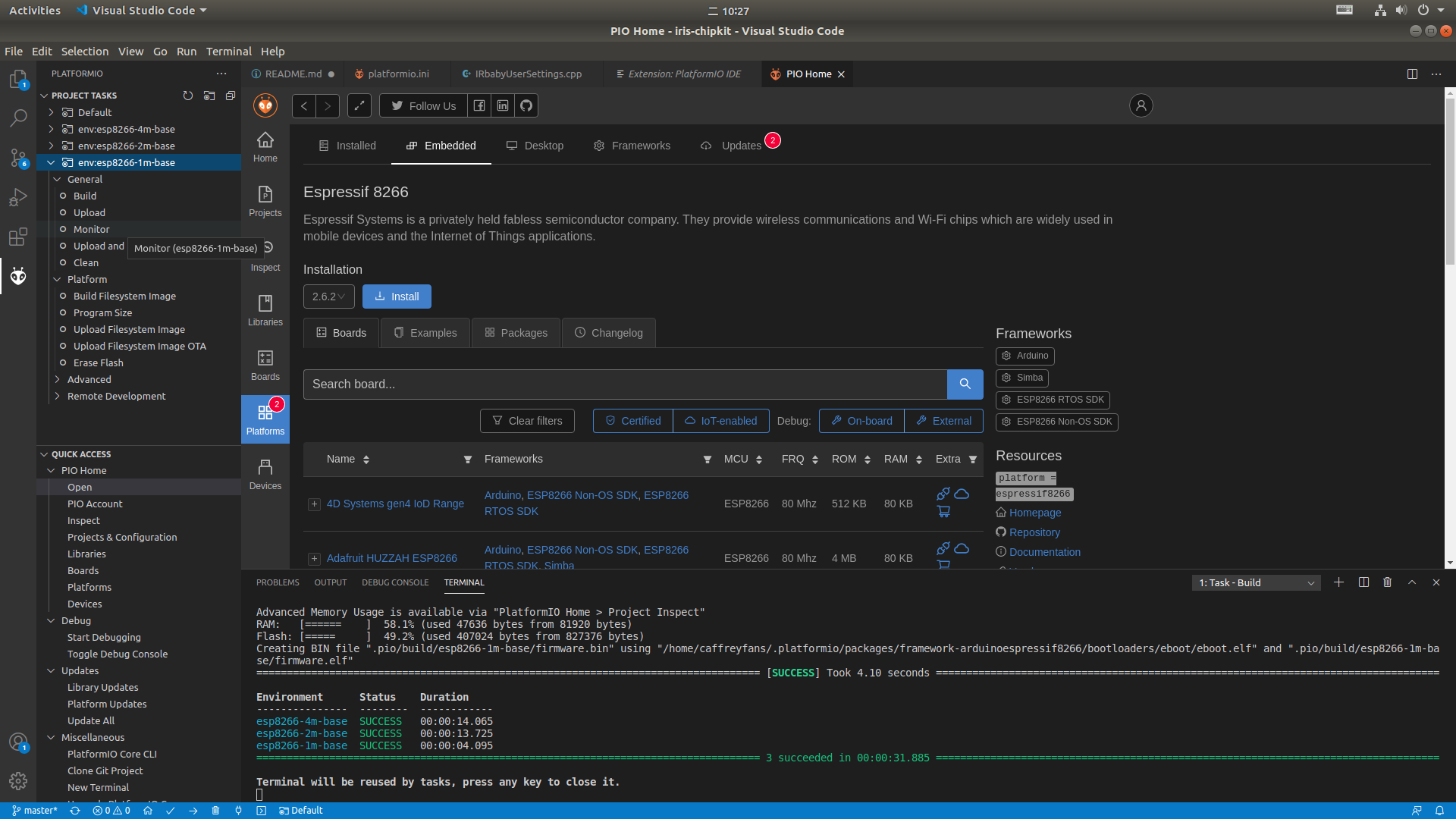
Task: Expand env:esp8266-4m-base tree node
Action: tap(51, 129)
